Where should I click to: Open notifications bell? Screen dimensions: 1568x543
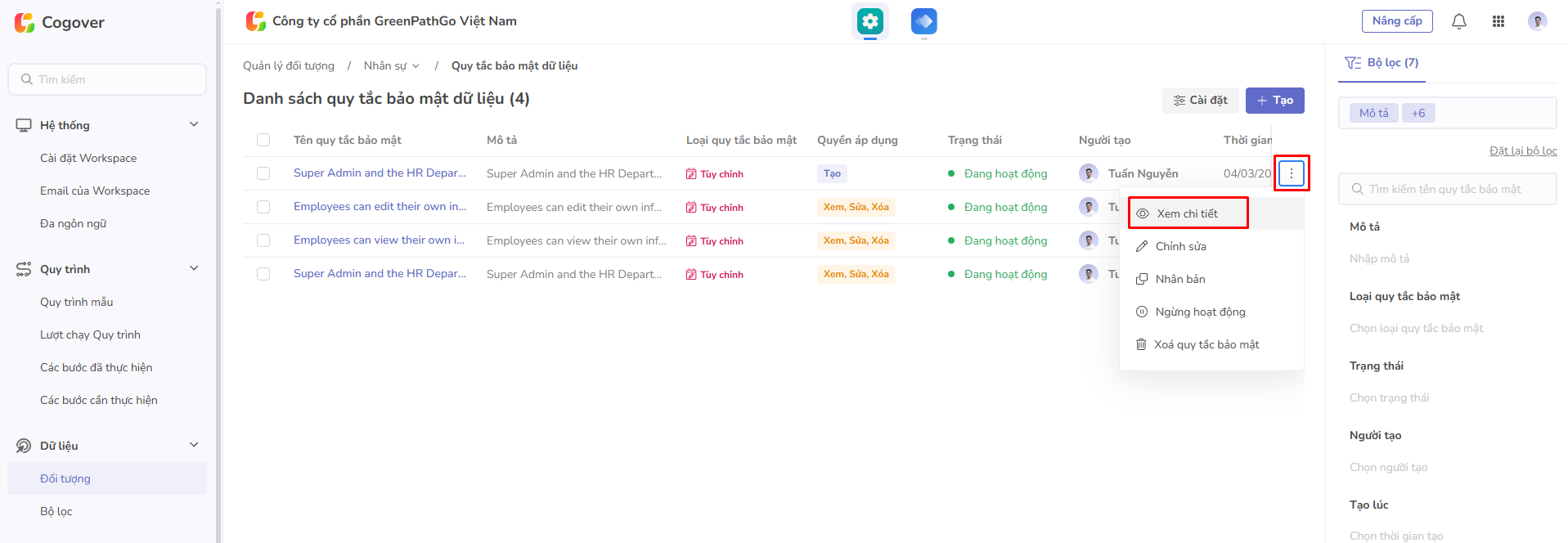pos(1459,21)
